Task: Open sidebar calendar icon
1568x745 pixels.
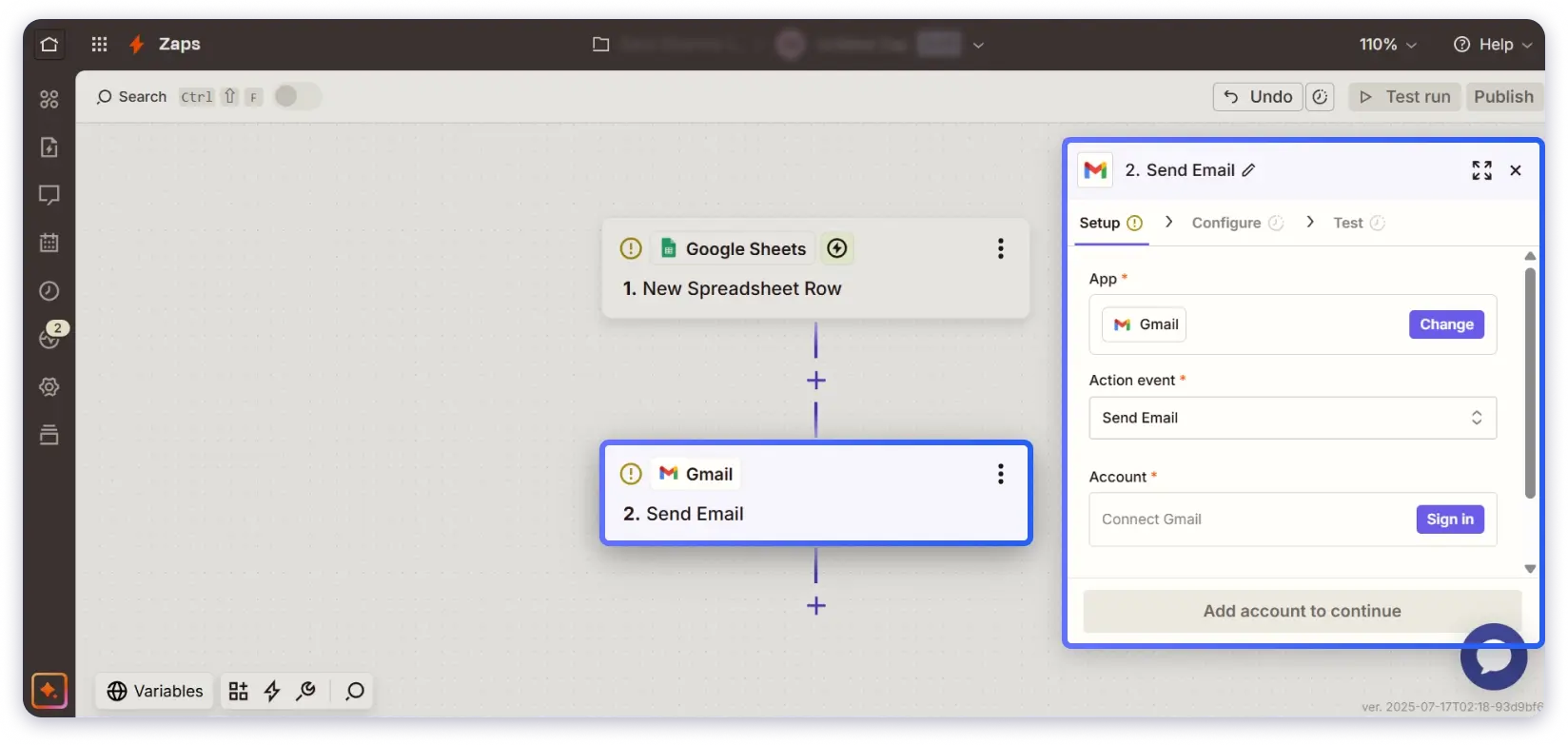Action: pyautogui.click(x=49, y=243)
